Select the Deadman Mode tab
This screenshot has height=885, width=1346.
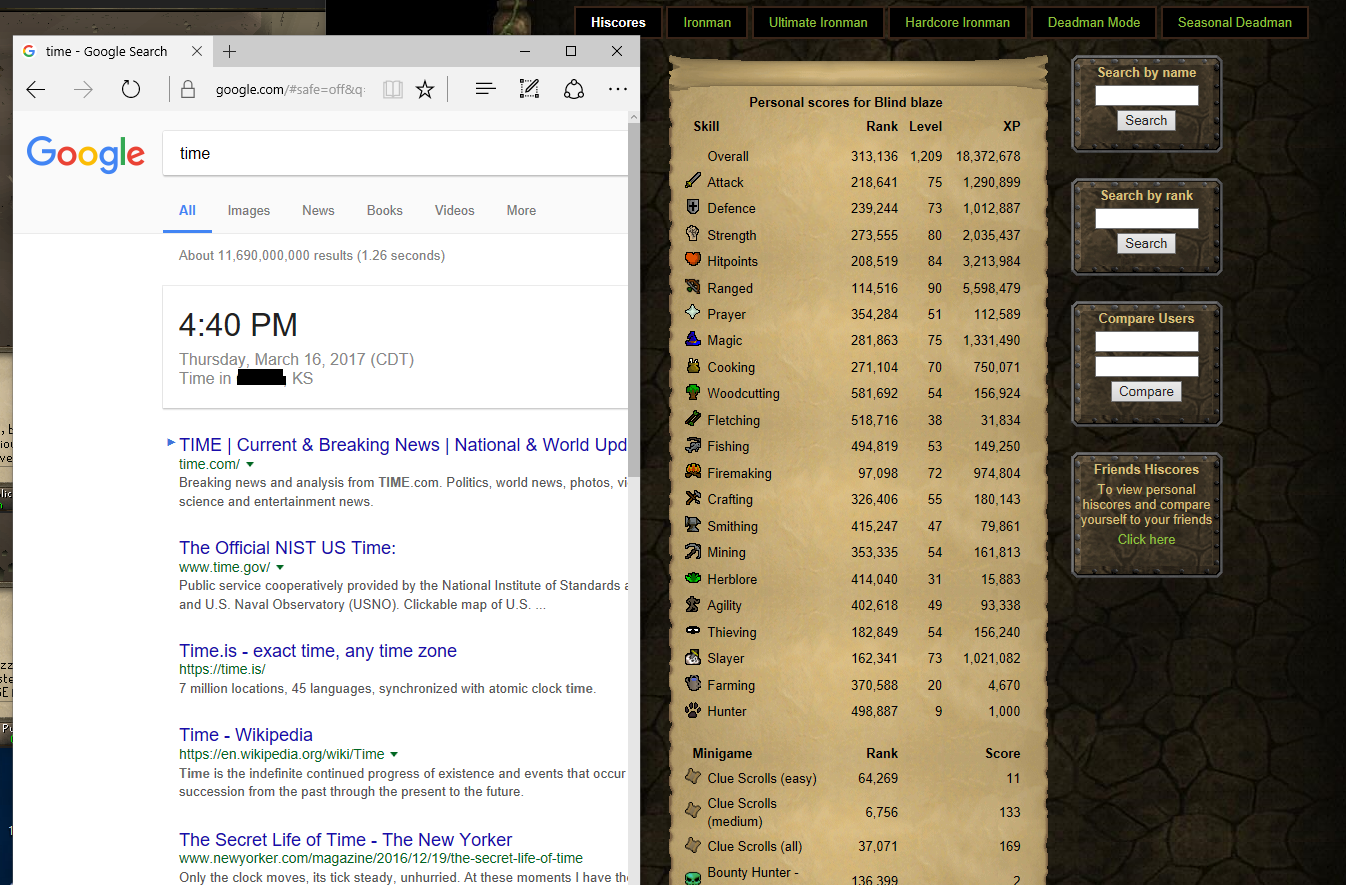1093,22
